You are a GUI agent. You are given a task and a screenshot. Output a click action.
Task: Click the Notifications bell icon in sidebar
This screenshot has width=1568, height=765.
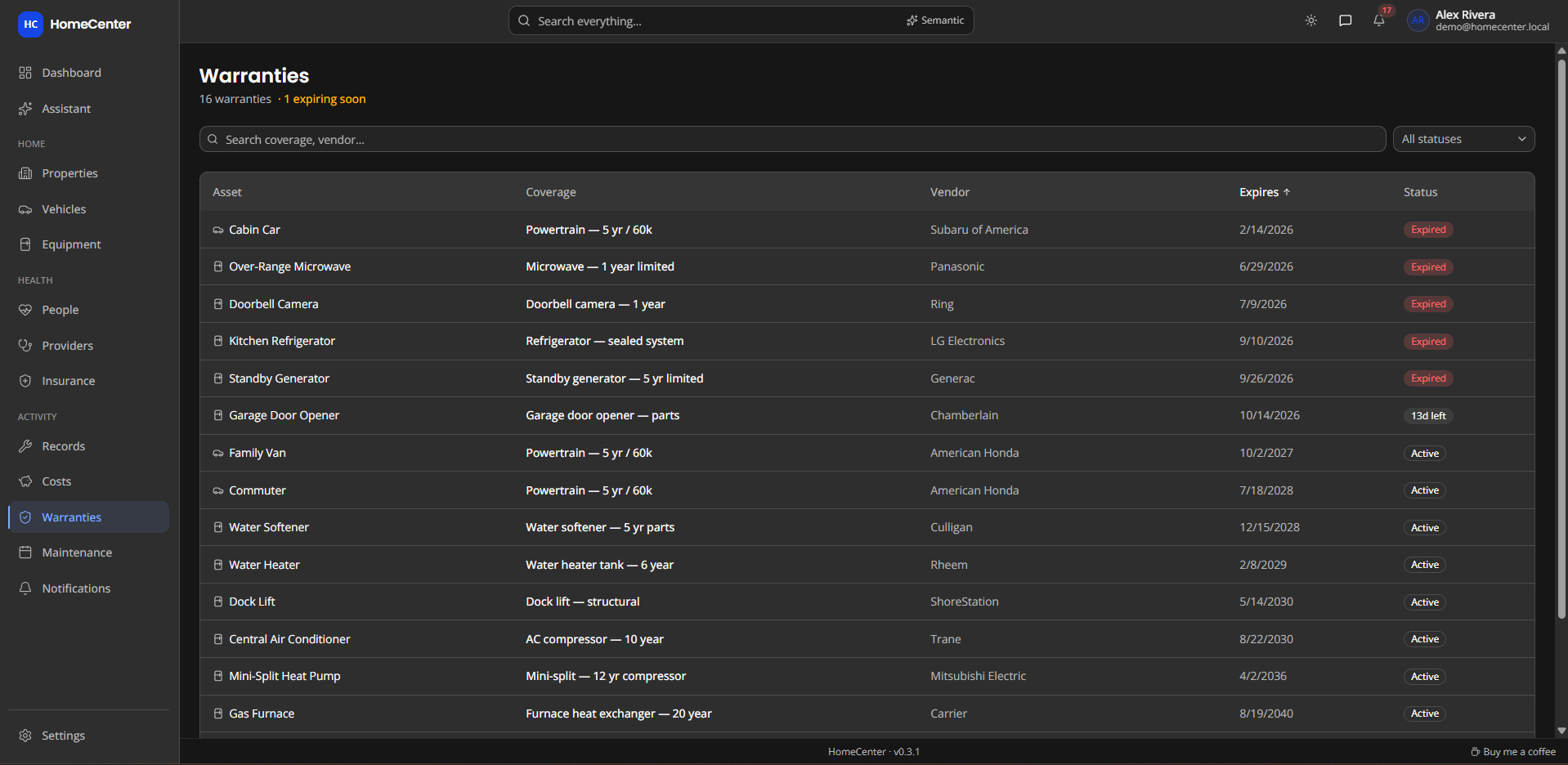click(25, 588)
